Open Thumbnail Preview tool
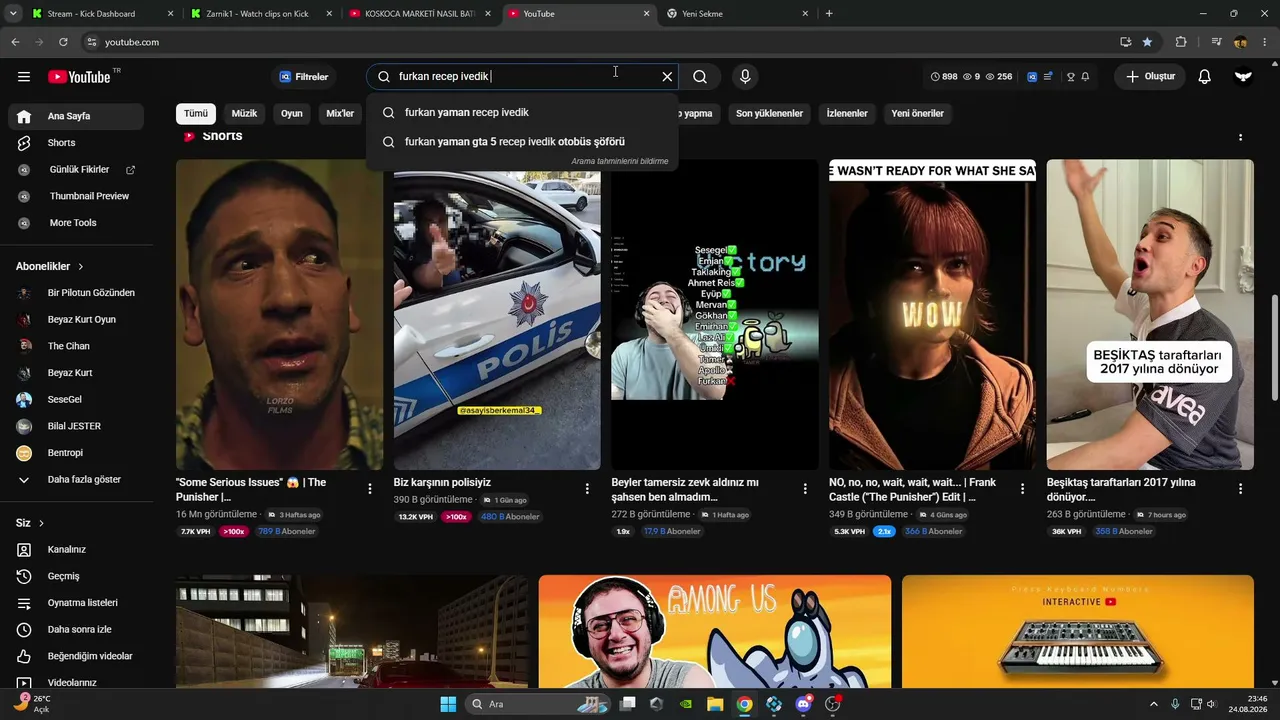 pos(76,197)
